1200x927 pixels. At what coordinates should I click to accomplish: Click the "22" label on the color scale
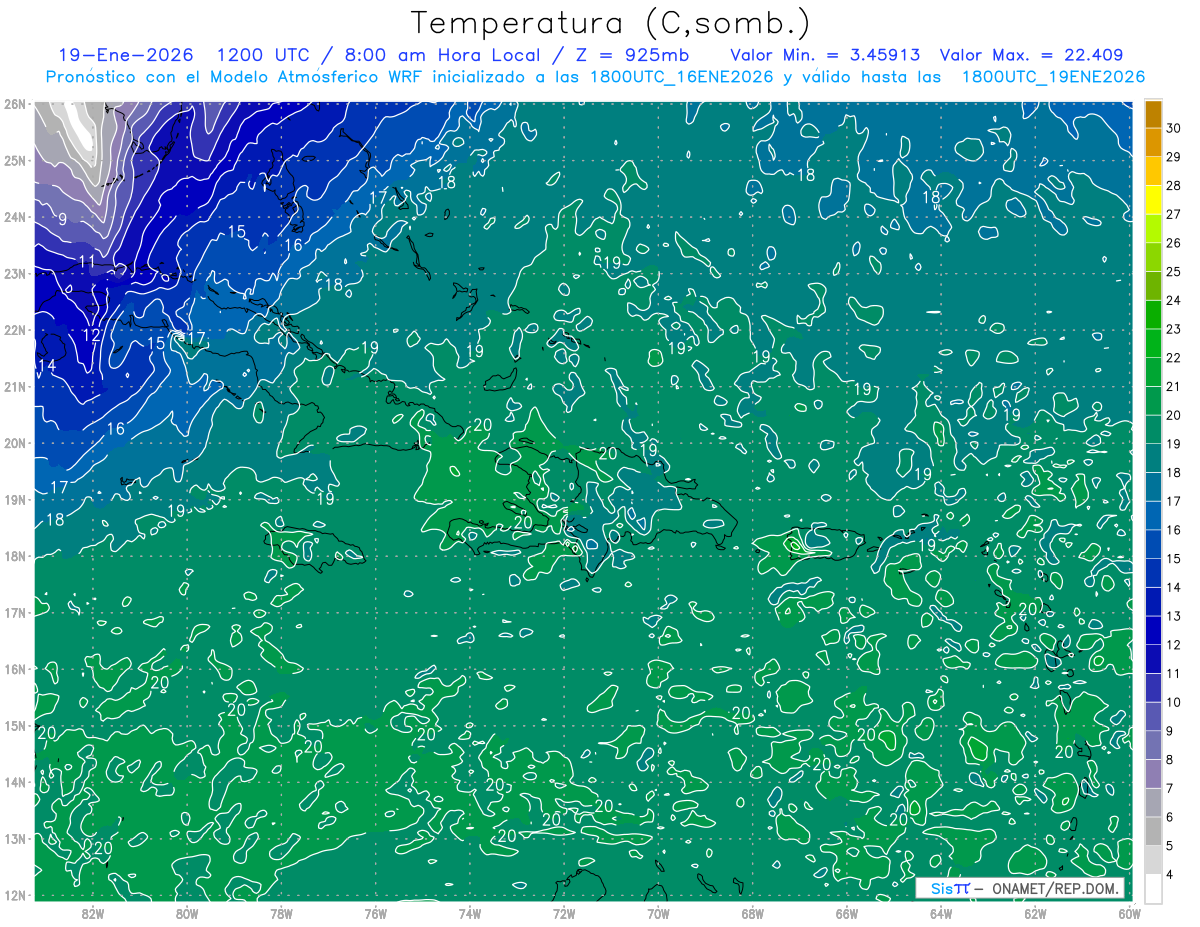coord(1174,358)
